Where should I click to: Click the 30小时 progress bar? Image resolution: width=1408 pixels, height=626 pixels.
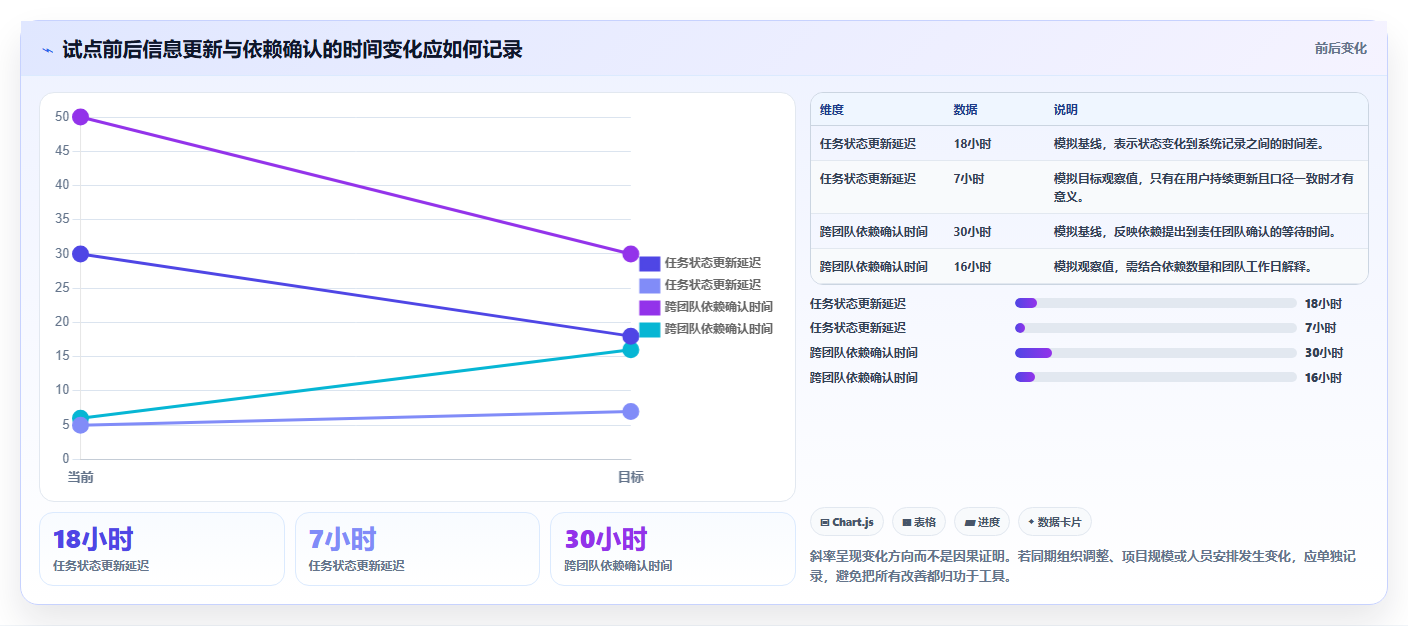(1155, 353)
